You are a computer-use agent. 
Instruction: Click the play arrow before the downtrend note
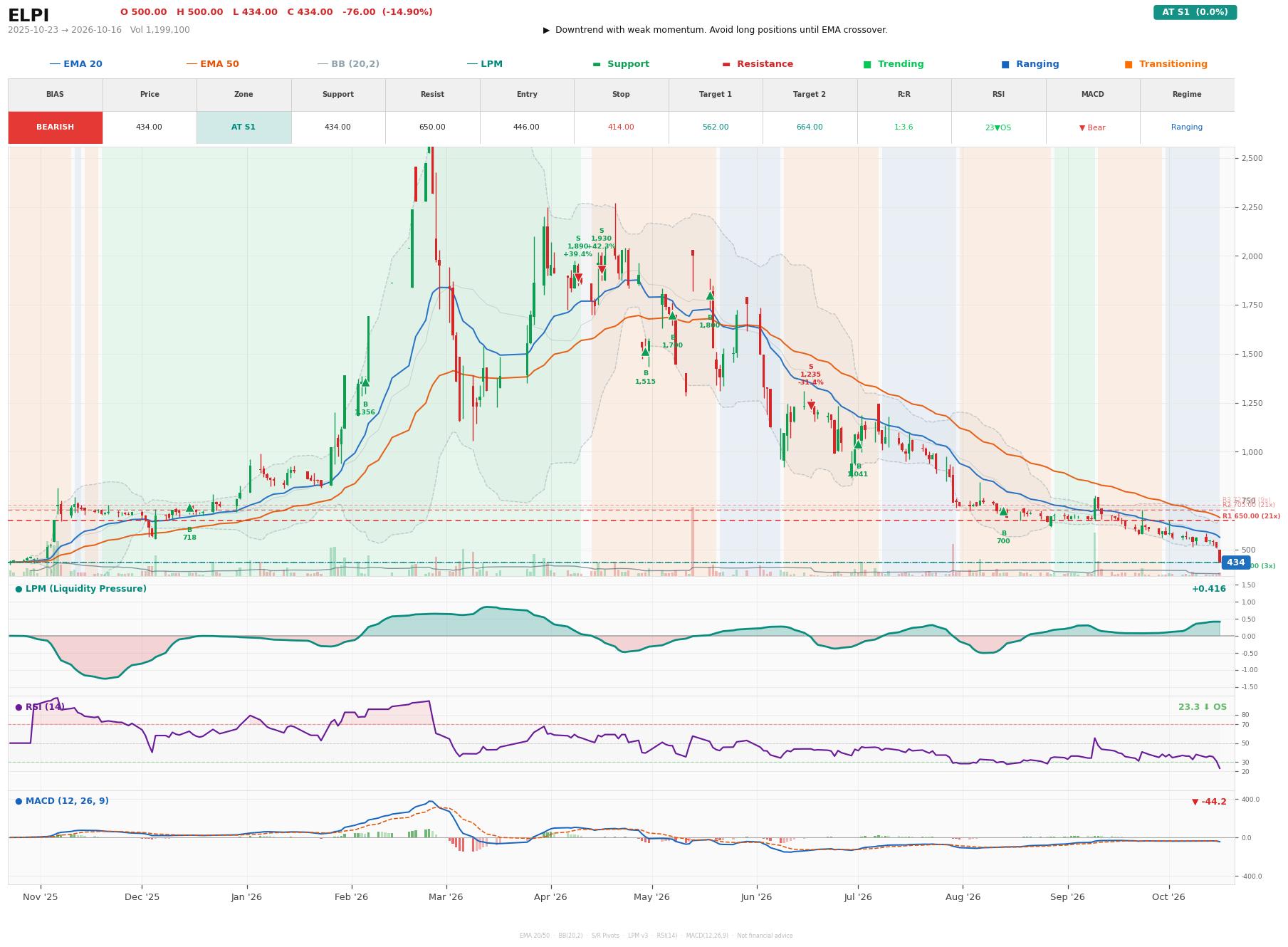pos(546,30)
